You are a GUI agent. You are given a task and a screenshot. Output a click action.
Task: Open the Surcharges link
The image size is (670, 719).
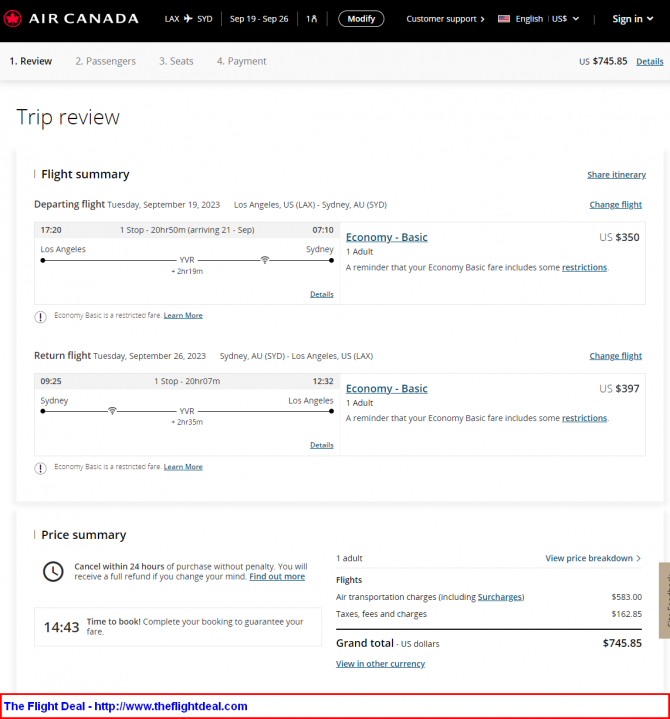pos(500,597)
